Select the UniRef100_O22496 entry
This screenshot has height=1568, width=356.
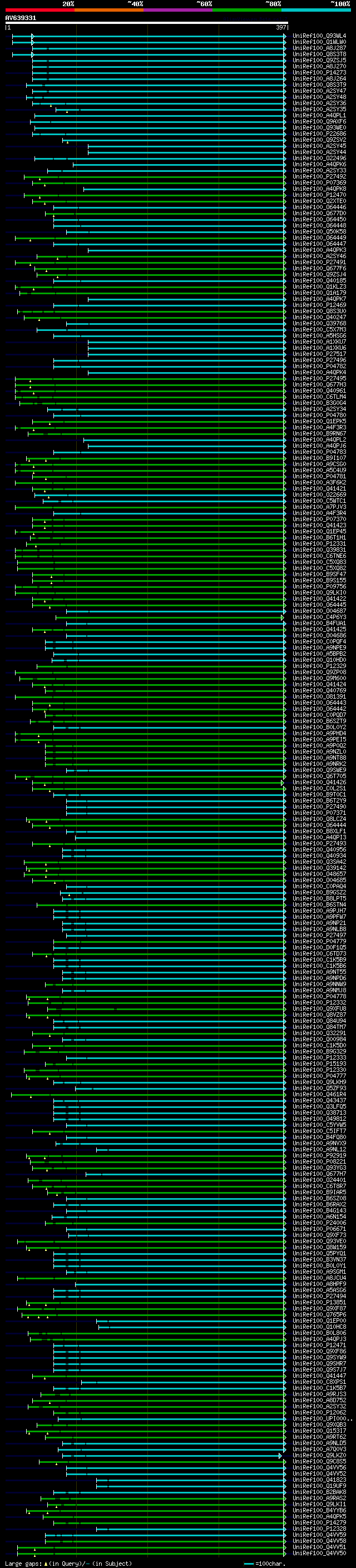pos(319,159)
